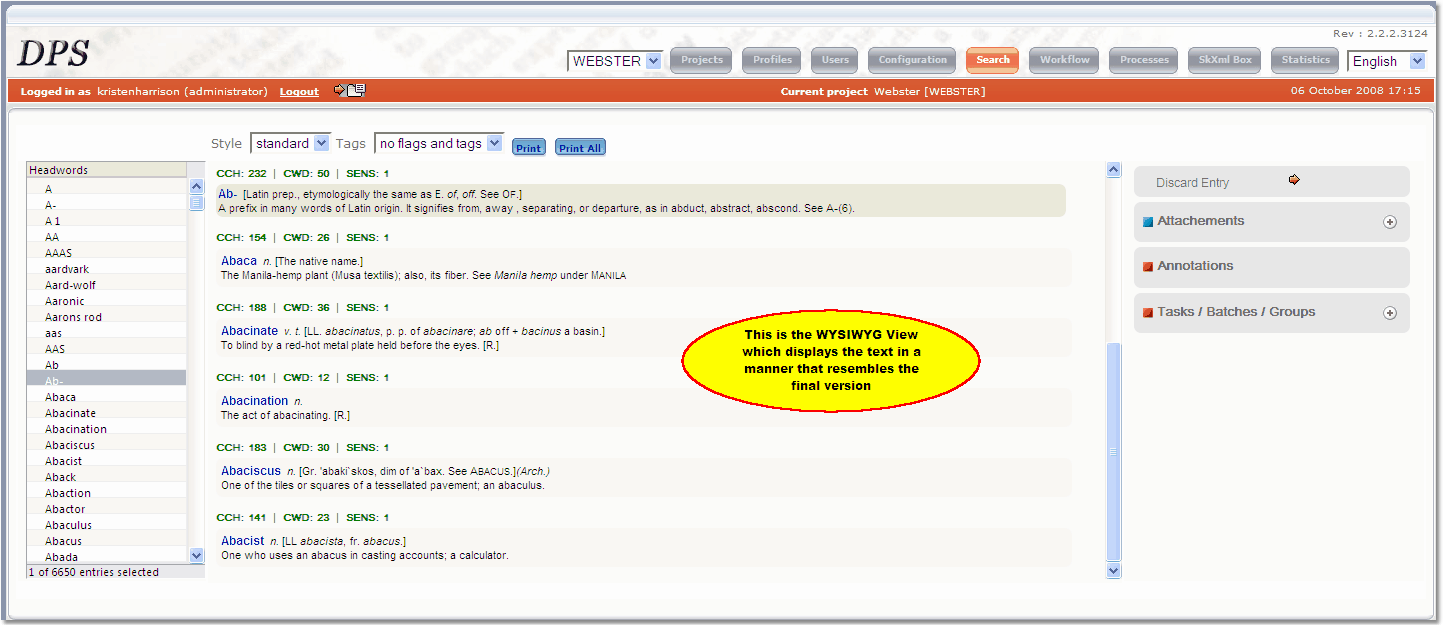Click the orange arrow beside Discard Entry

(1294, 180)
